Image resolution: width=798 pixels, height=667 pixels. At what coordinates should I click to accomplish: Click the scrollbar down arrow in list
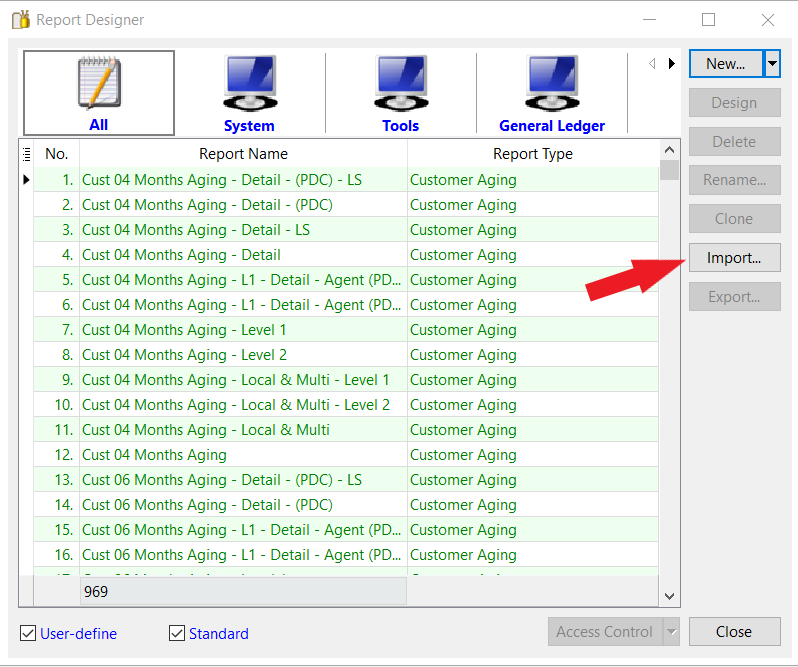(x=670, y=596)
